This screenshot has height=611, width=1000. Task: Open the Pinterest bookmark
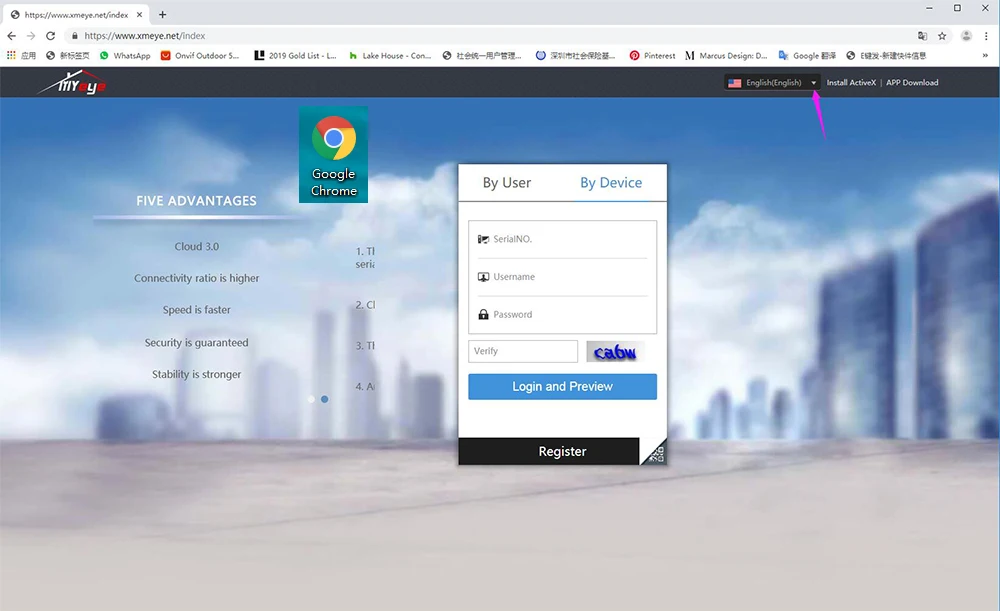pos(652,55)
